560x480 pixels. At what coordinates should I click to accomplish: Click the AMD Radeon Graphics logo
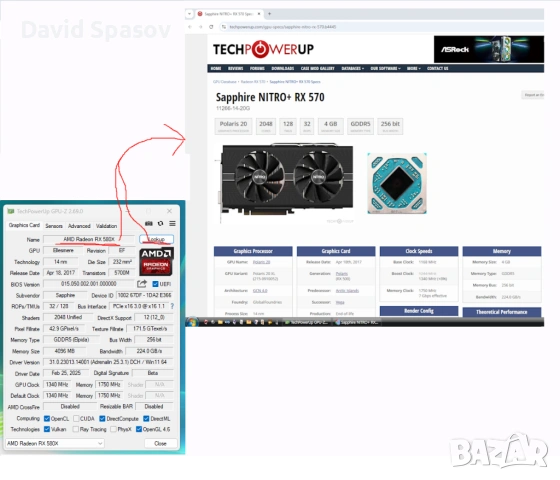[156, 262]
